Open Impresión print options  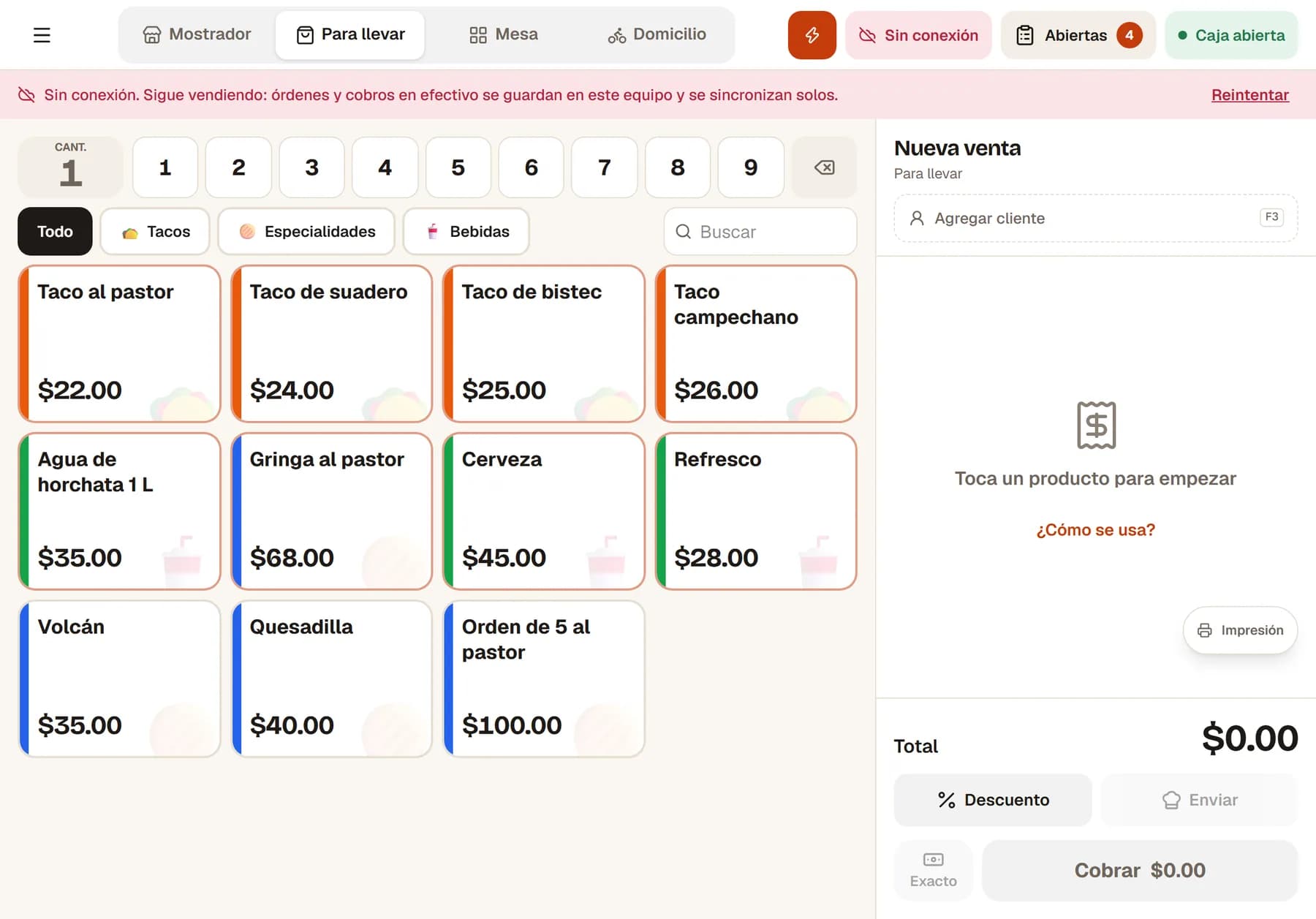pos(1240,630)
